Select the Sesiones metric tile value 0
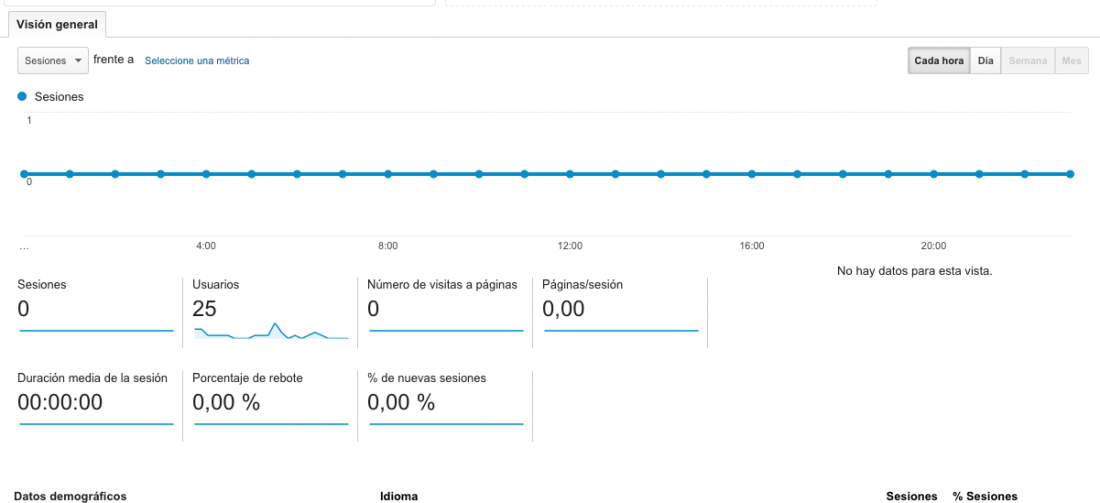The height and width of the screenshot is (503, 1100). pos(24,309)
